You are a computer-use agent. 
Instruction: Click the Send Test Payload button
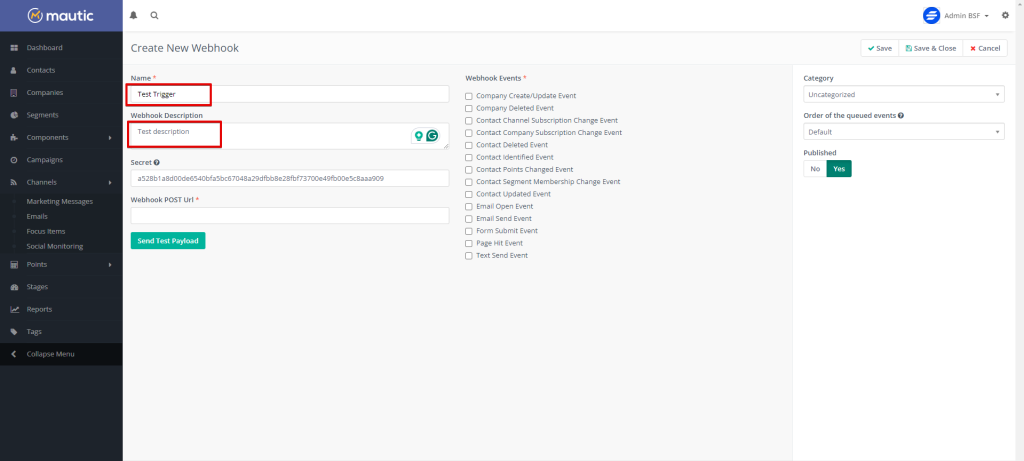point(168,241)
